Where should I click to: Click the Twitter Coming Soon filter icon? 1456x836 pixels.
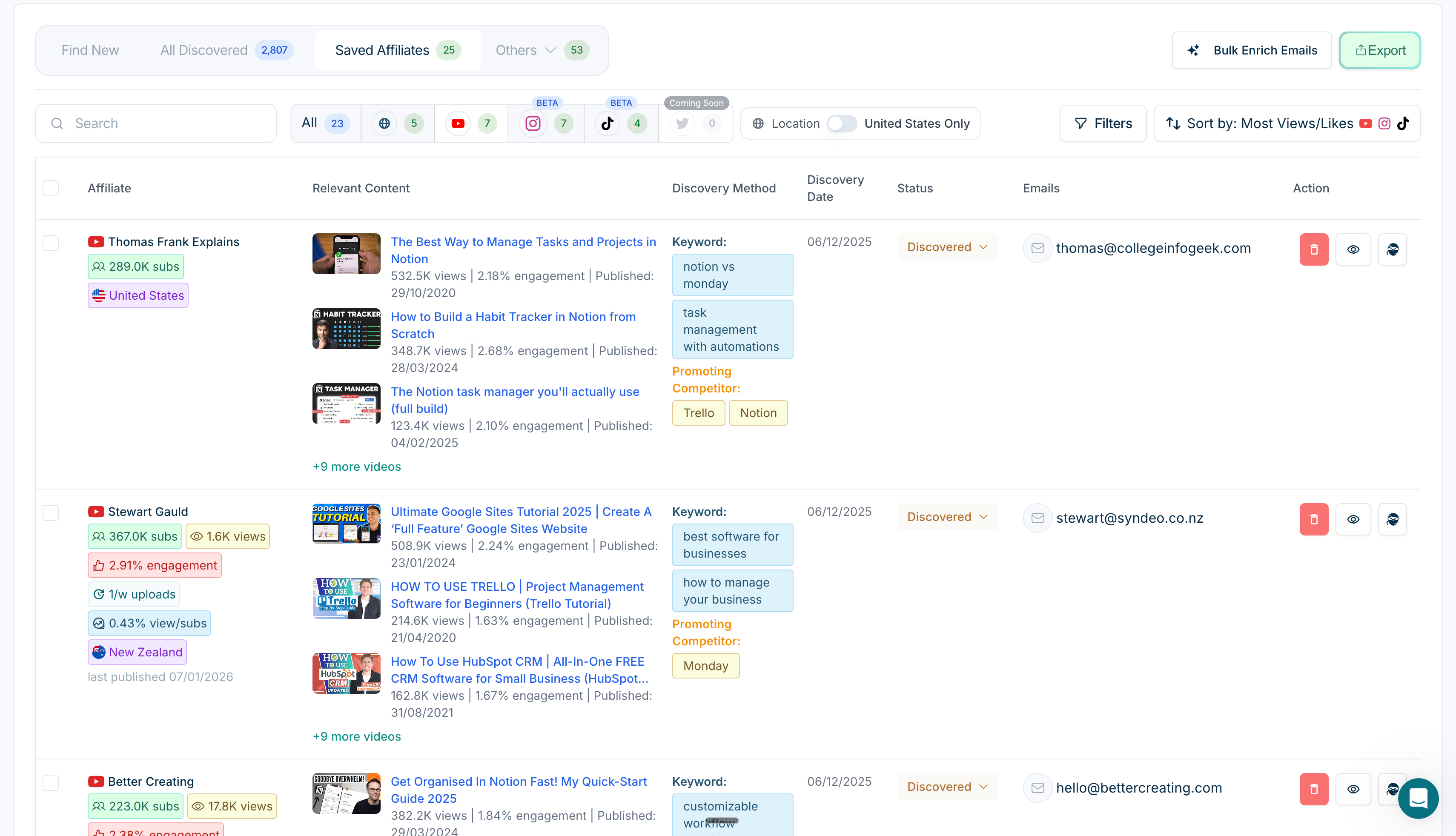click(x=682, y=123)
